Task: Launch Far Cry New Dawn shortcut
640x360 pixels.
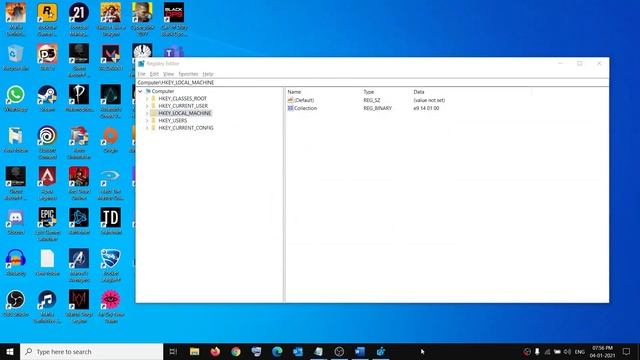Action: tap(111, 307)
